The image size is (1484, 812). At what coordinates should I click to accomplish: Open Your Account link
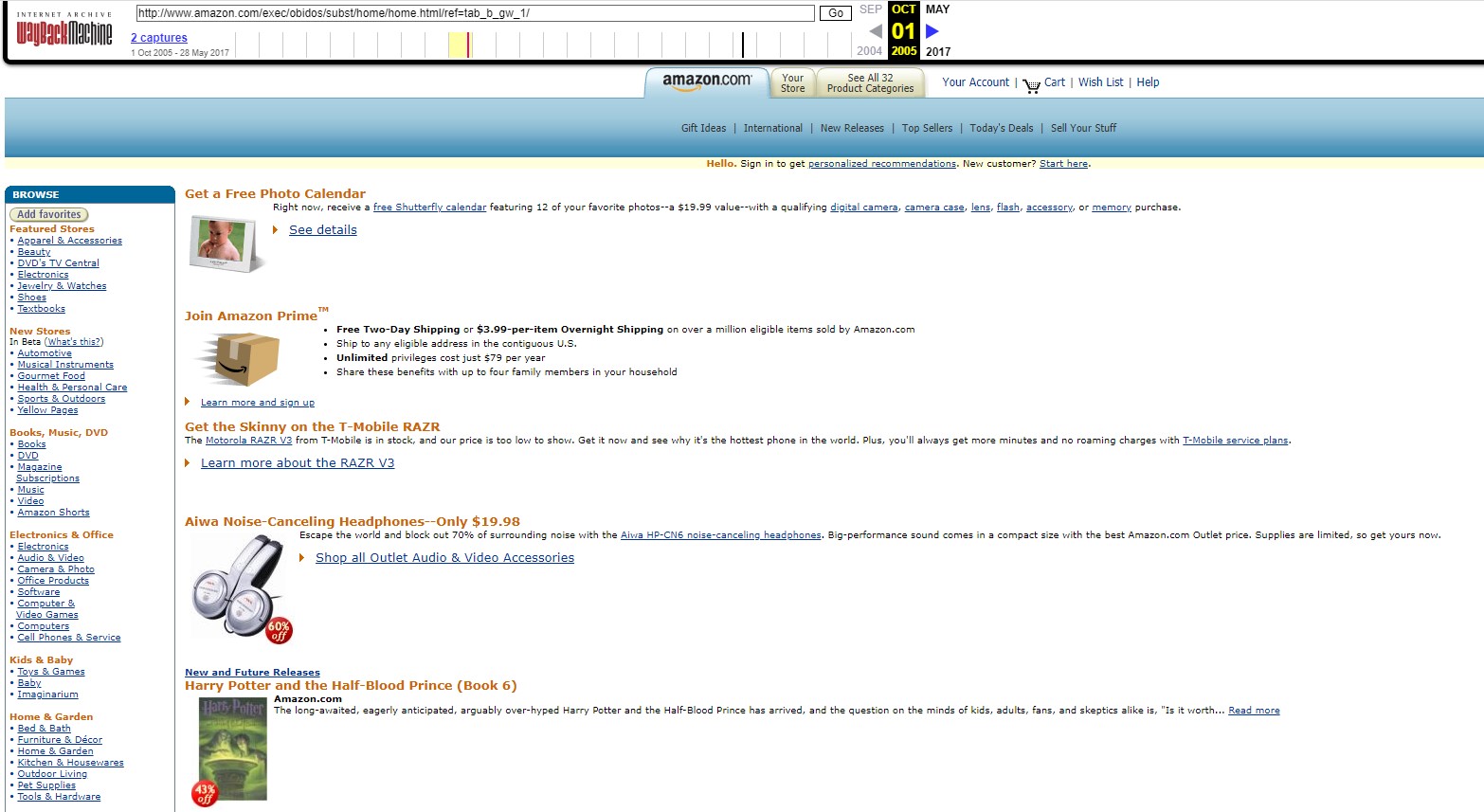tap(975, 82)
